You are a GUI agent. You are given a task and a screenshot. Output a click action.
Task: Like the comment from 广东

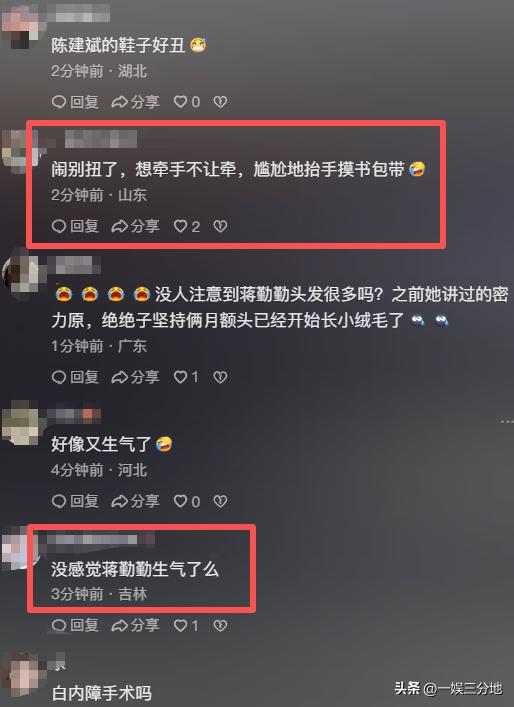pos(187,377)
